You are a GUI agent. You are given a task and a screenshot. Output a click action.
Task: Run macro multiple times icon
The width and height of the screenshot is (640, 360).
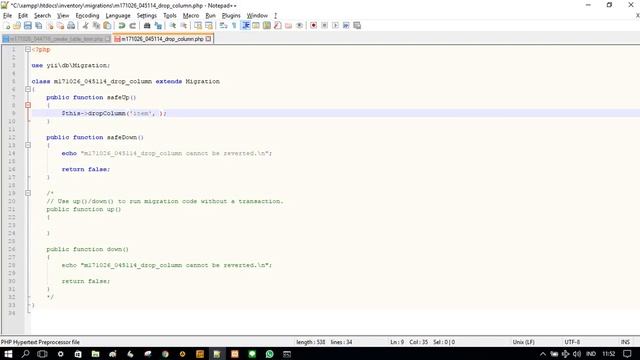click(346, 26)
